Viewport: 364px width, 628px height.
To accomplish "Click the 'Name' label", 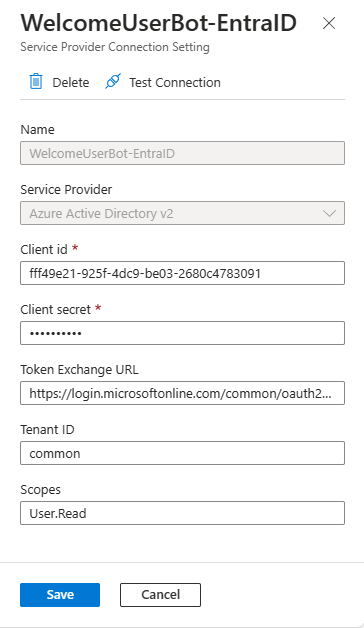I will tap(37, 129).
